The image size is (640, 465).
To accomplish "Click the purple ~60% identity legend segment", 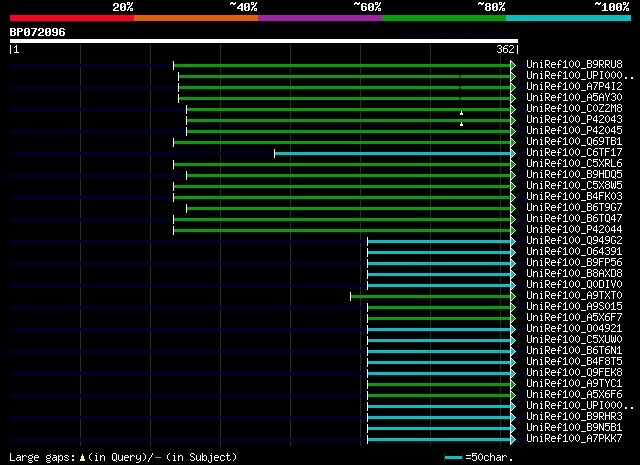I will pos(320,18).
